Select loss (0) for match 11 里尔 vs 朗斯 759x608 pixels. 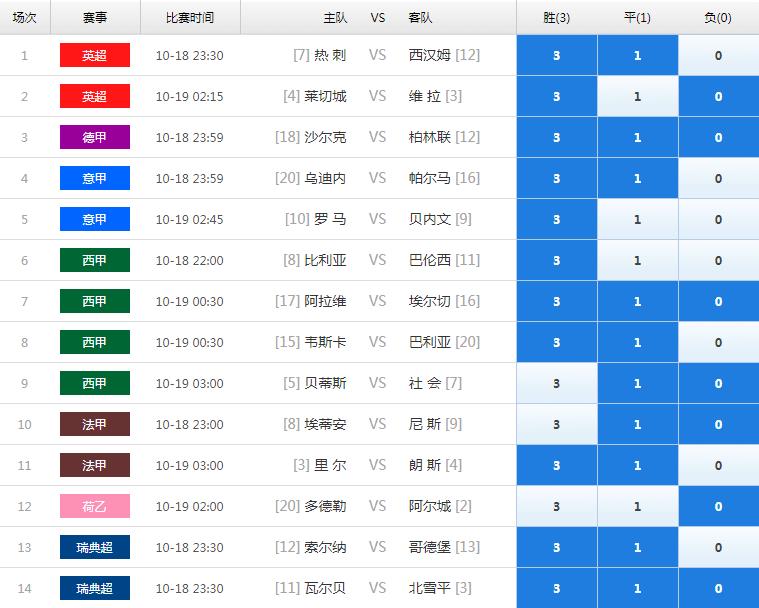[719, 465]
